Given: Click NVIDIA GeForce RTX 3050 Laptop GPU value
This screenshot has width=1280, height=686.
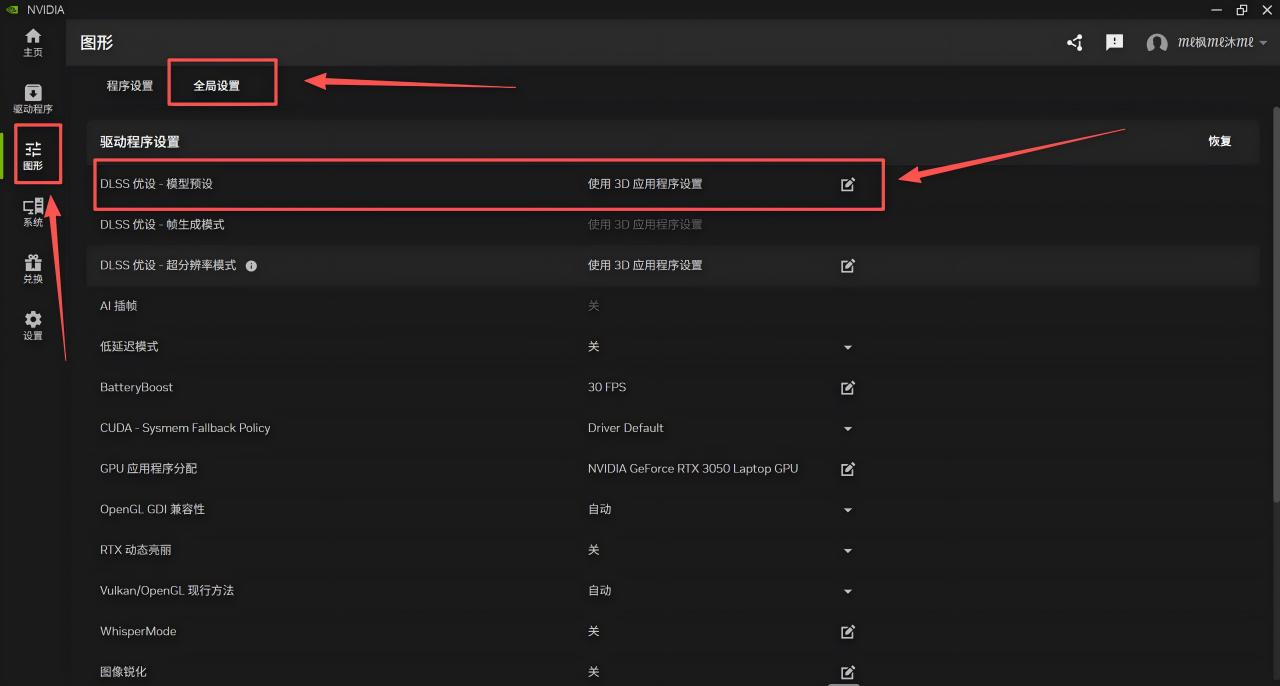Looking at the screenshot, I should (x=693, y=469).
